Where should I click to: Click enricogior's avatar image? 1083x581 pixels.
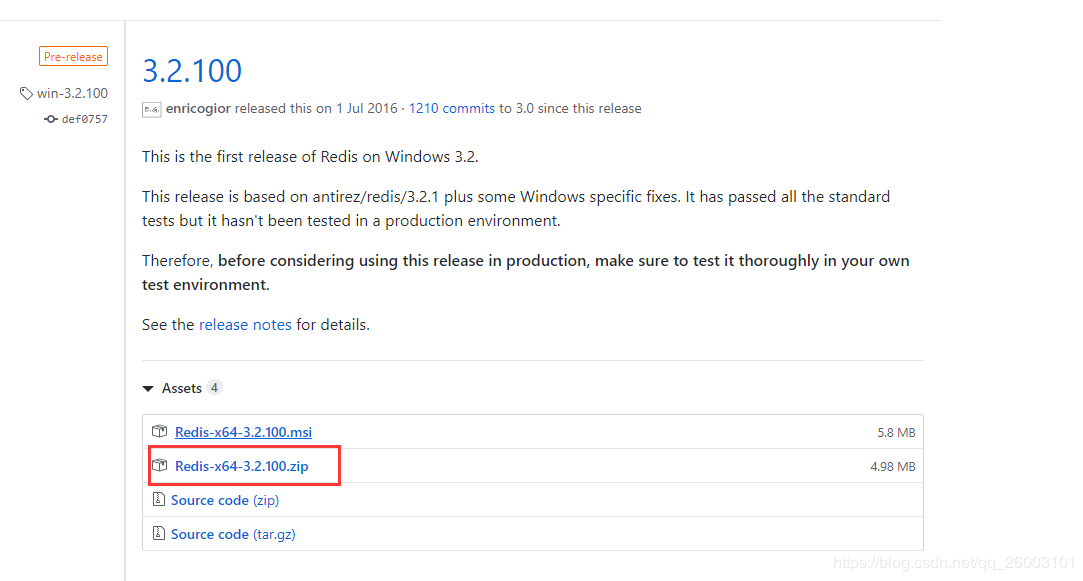[x=152, y=109]
